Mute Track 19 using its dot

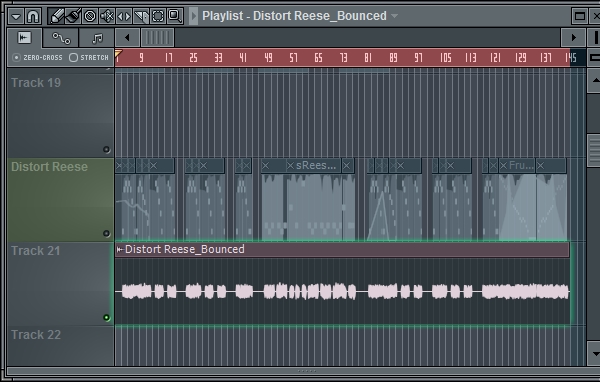click(x=106, y=149)
